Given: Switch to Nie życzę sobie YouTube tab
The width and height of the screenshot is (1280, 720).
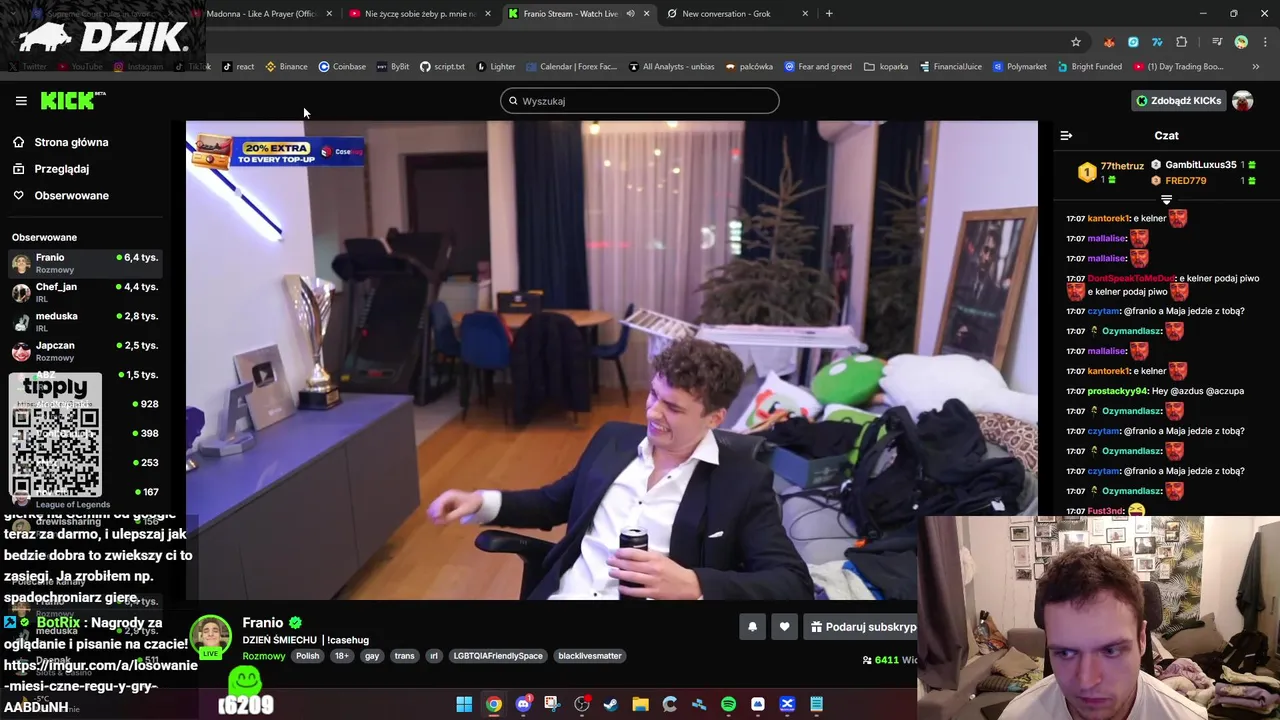Looking at the screenshot, I should coord(419,14).
